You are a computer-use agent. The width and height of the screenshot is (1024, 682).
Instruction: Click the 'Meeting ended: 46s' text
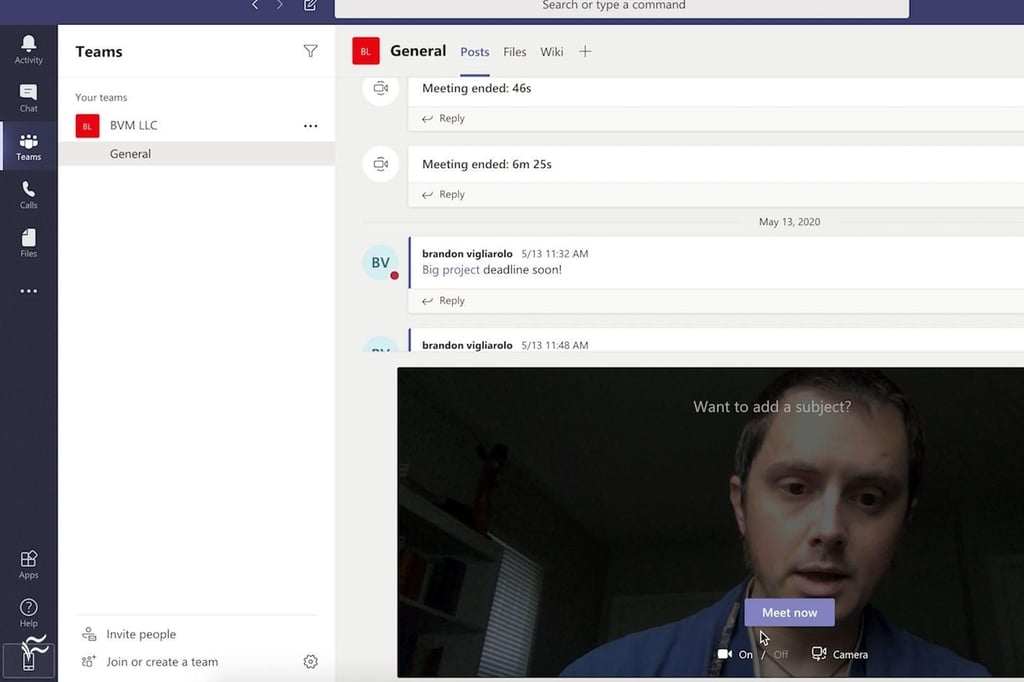click(x=476, y=88)
